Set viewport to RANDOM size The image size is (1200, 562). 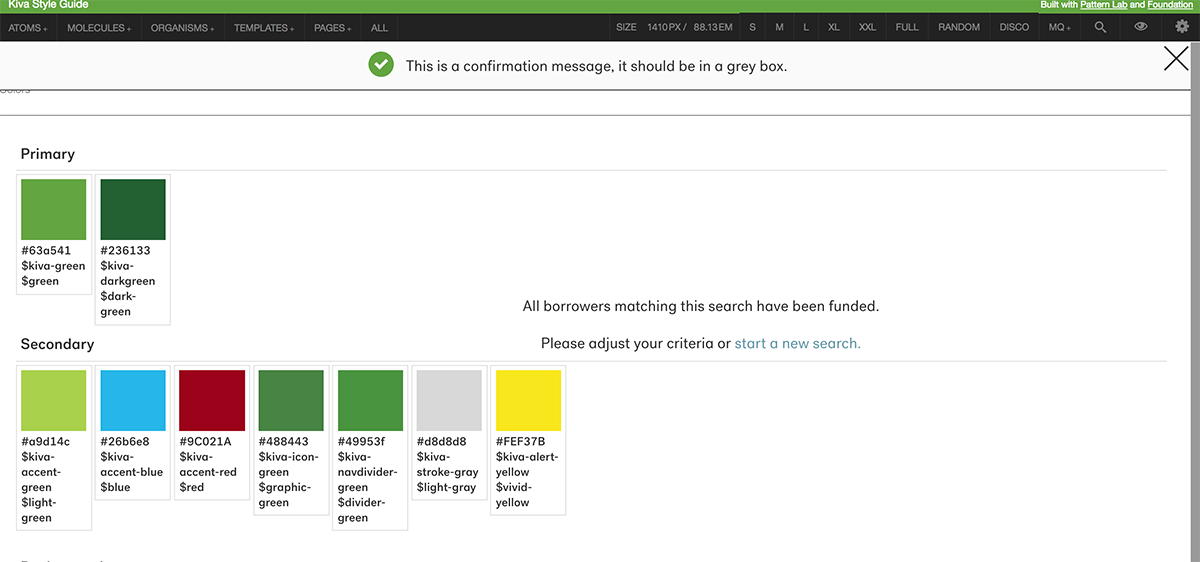click(x=958, y=27)
